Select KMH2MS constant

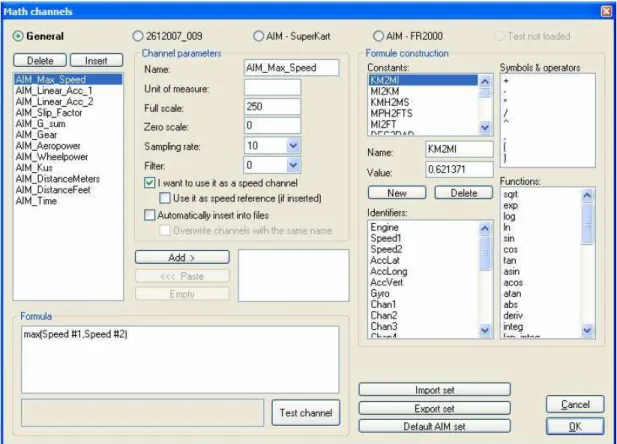(x=423, y=102)
